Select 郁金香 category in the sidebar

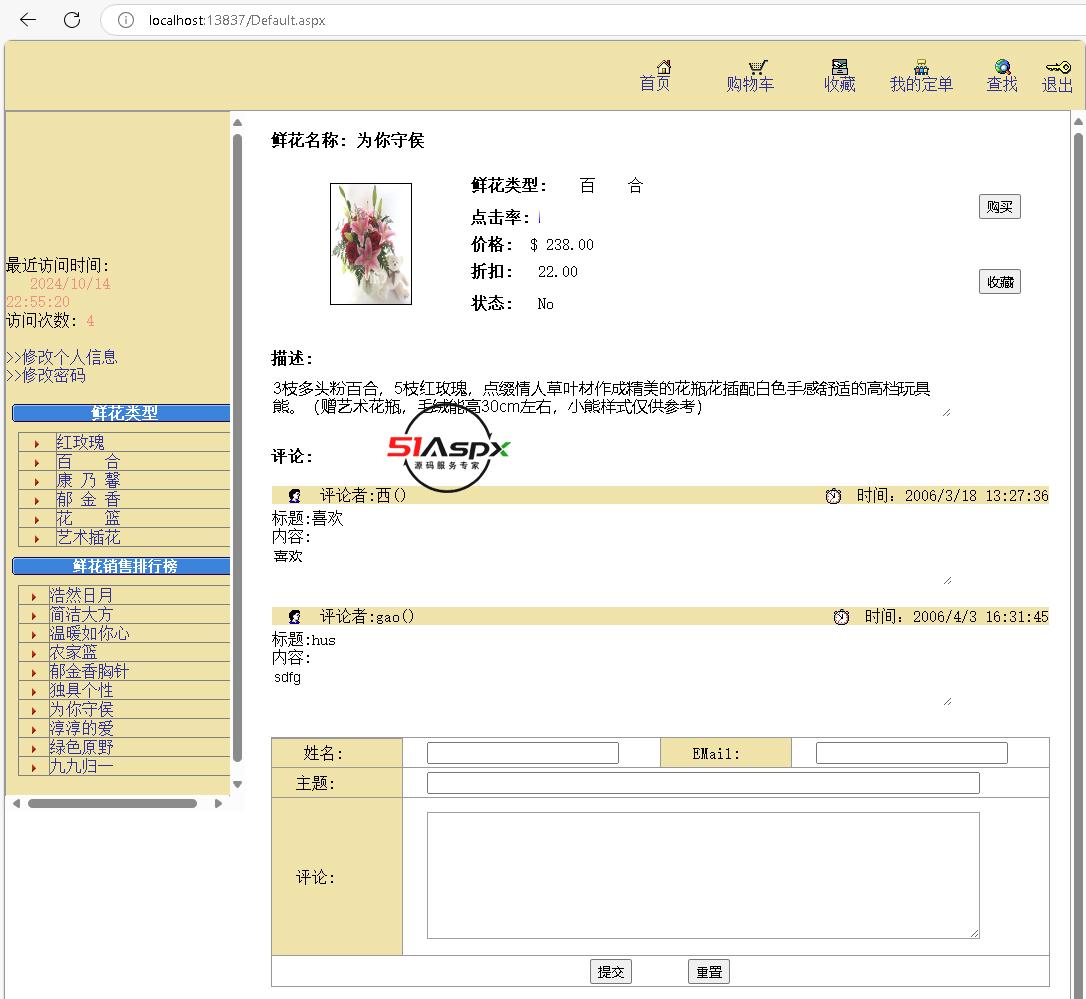pyautogui.click(x=88, y=499)
